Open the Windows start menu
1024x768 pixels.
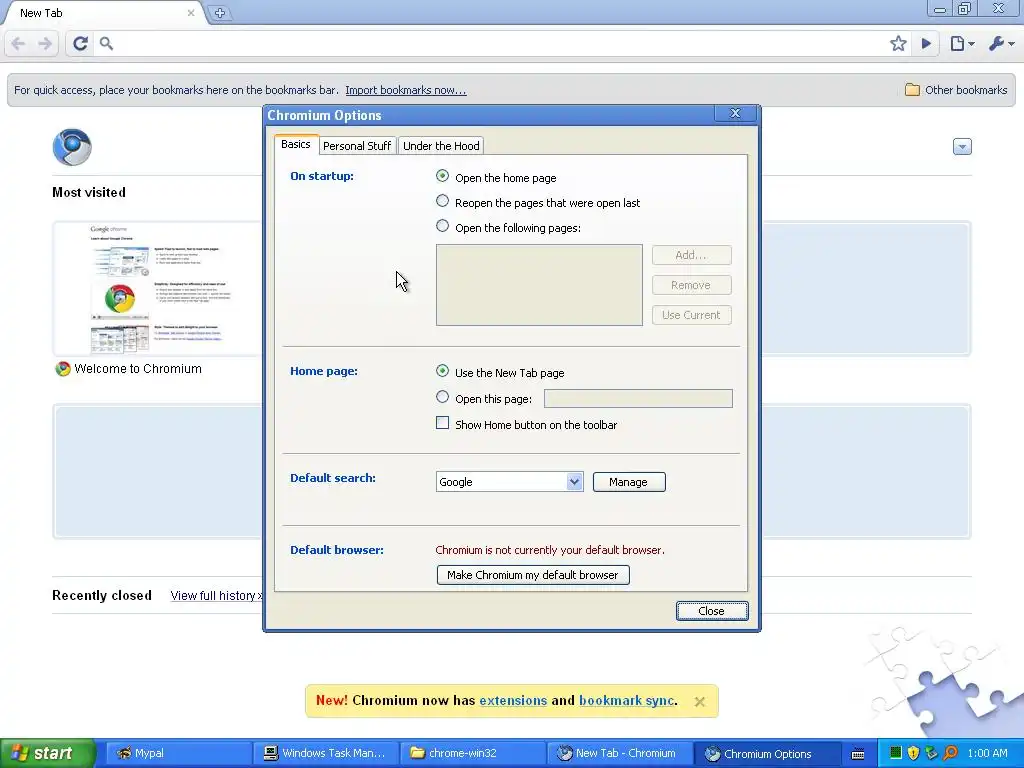click(47, 753)
